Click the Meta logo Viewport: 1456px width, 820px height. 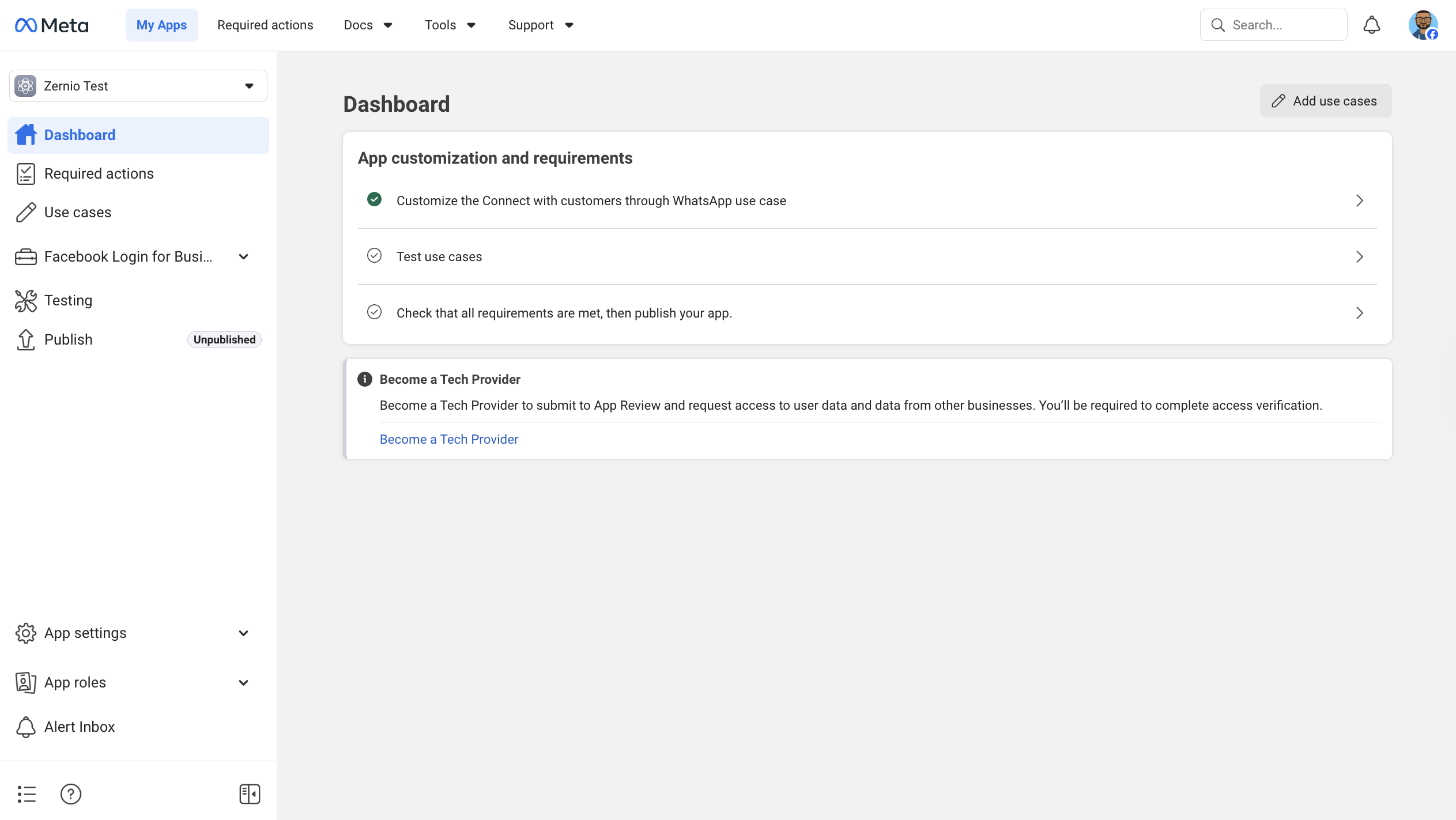52,25
